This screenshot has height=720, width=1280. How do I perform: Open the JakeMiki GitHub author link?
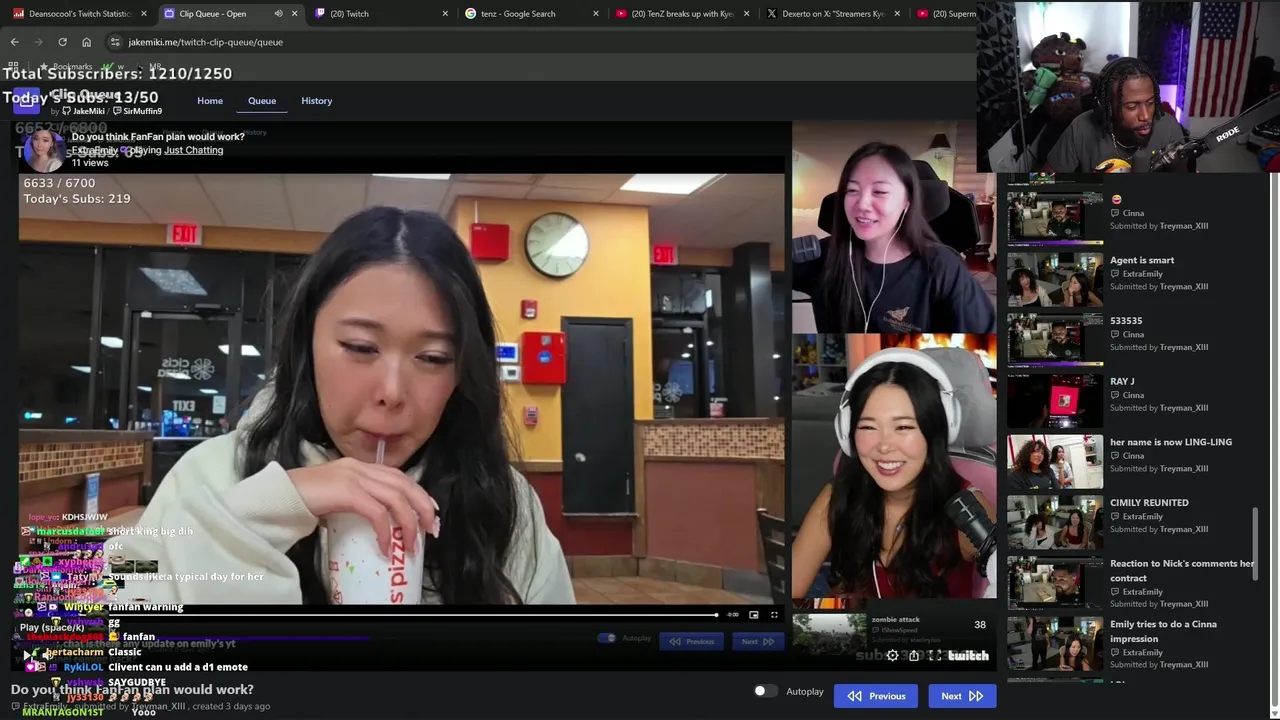(82, 111)
